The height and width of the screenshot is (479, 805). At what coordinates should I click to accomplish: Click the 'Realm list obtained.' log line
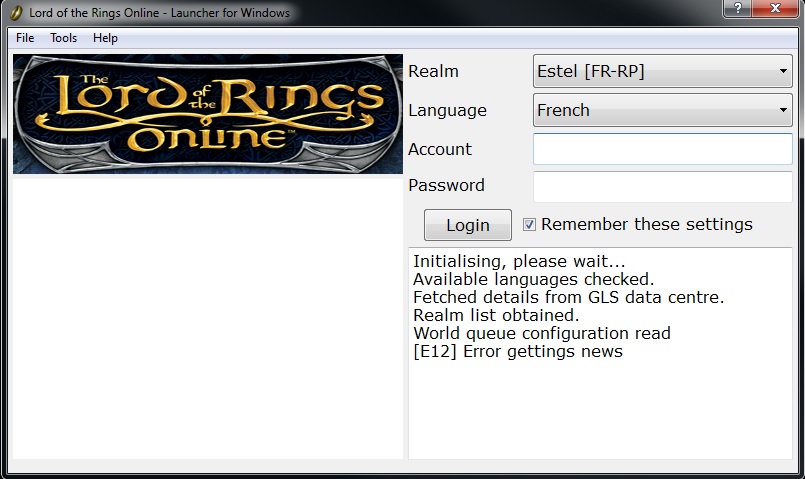[496, 315]
